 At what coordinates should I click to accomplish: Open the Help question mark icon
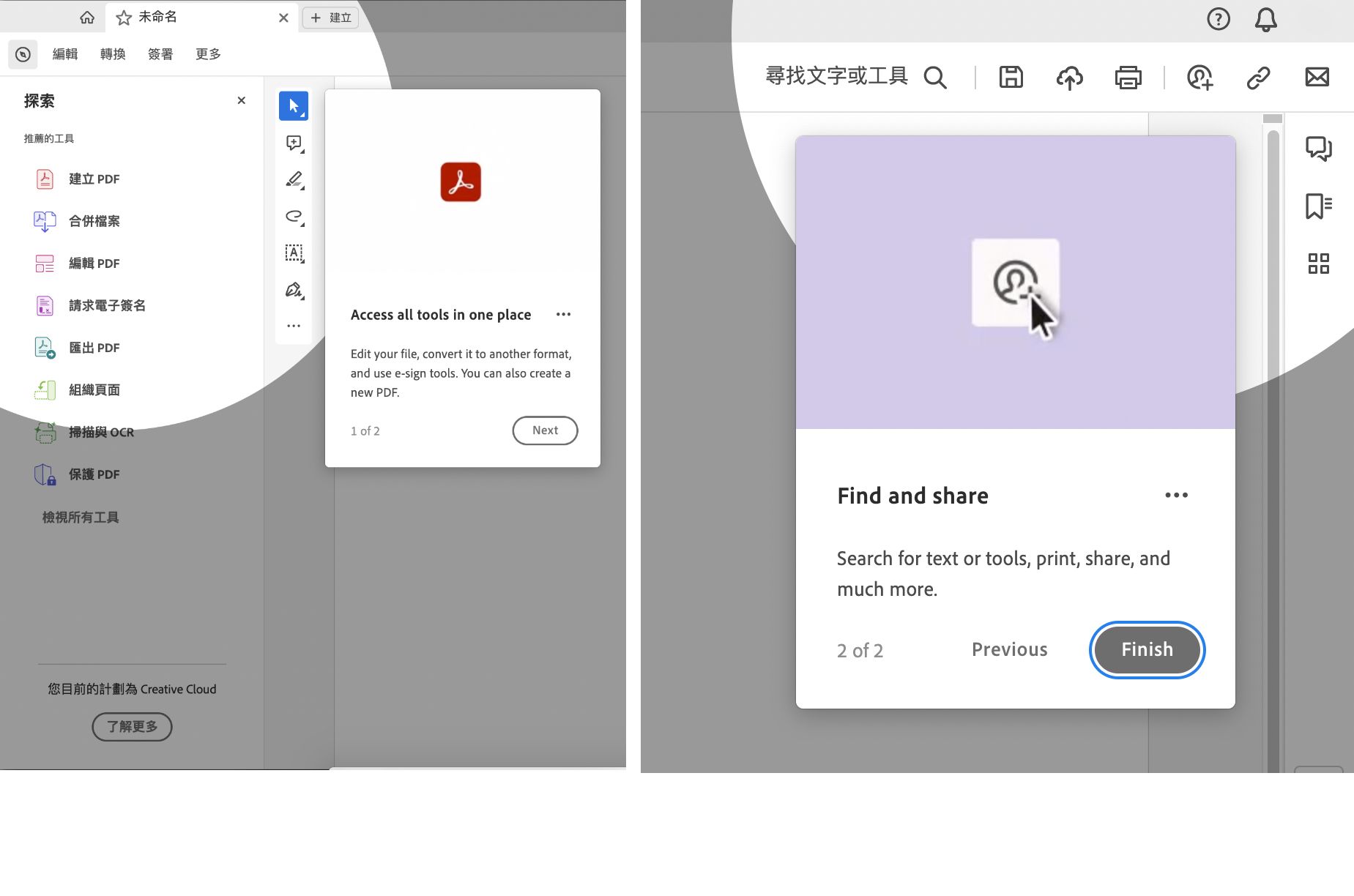tap(1219, 19)
